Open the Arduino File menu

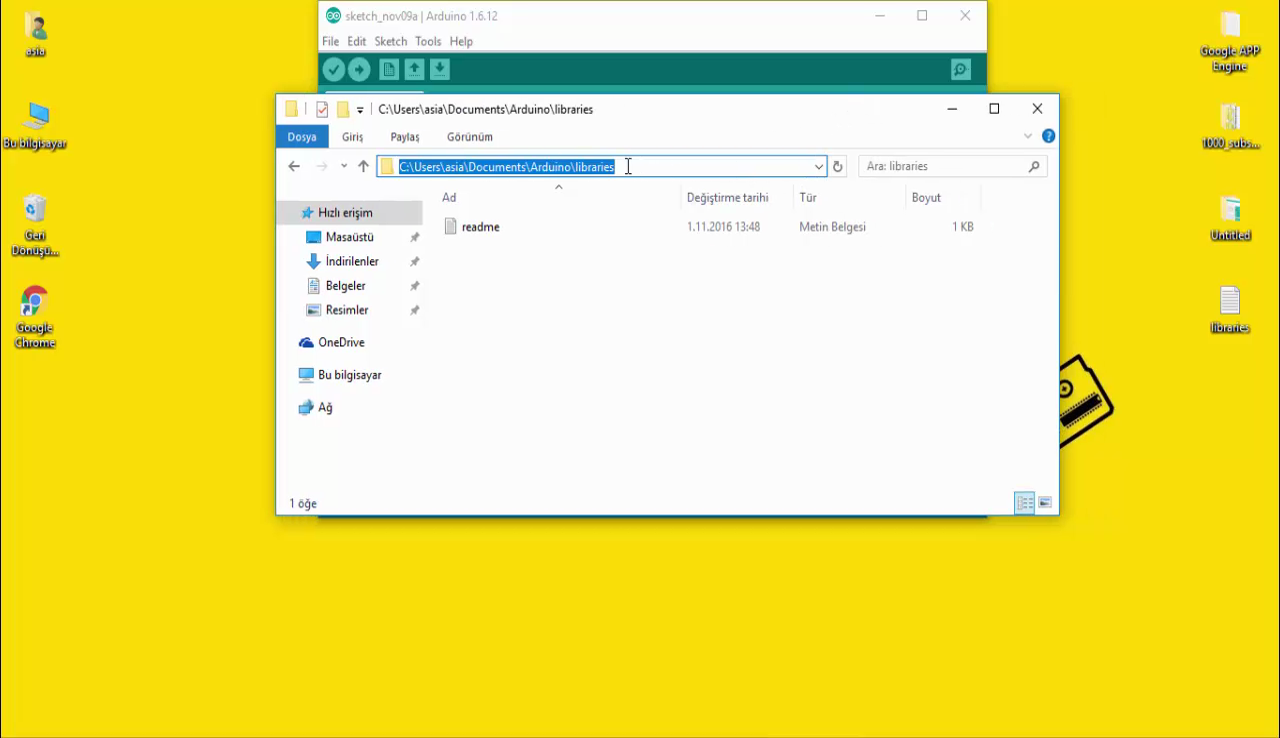click(x=330, y=41)
